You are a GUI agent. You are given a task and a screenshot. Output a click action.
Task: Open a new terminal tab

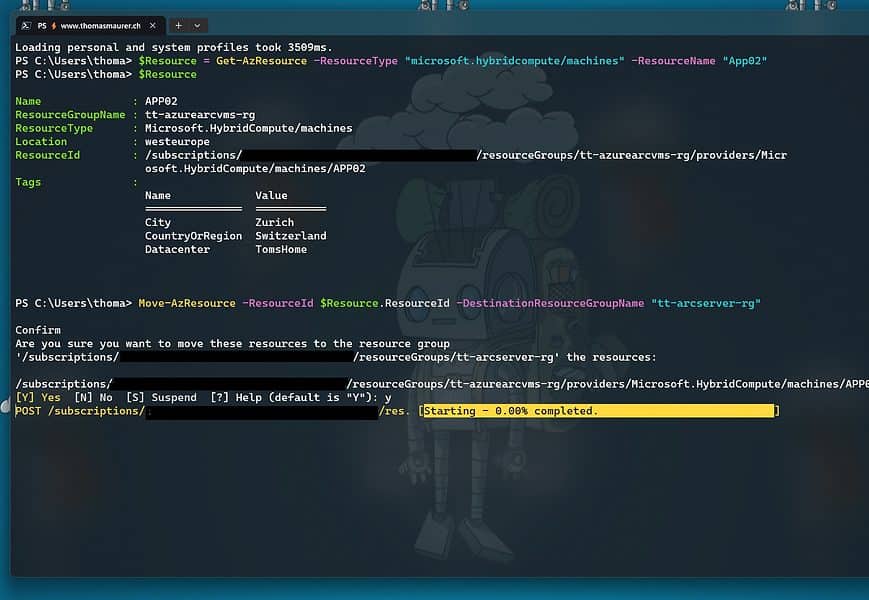[178, 25]
